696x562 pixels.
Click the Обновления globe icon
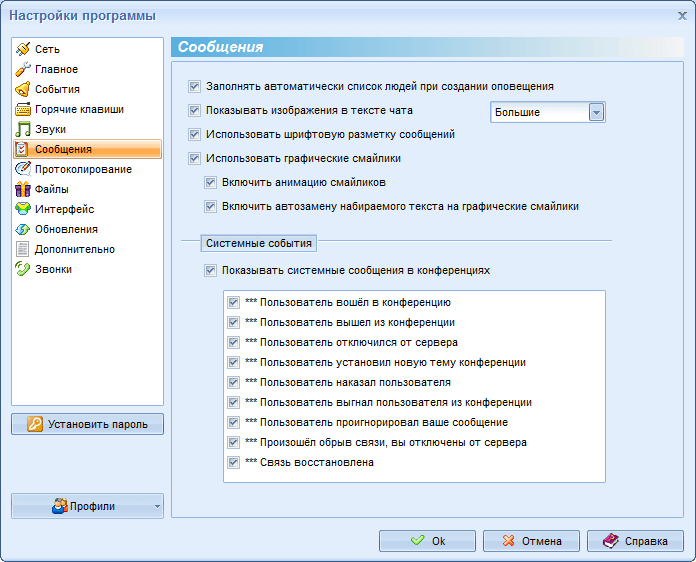pyautogui.click(x=23, y=229)
